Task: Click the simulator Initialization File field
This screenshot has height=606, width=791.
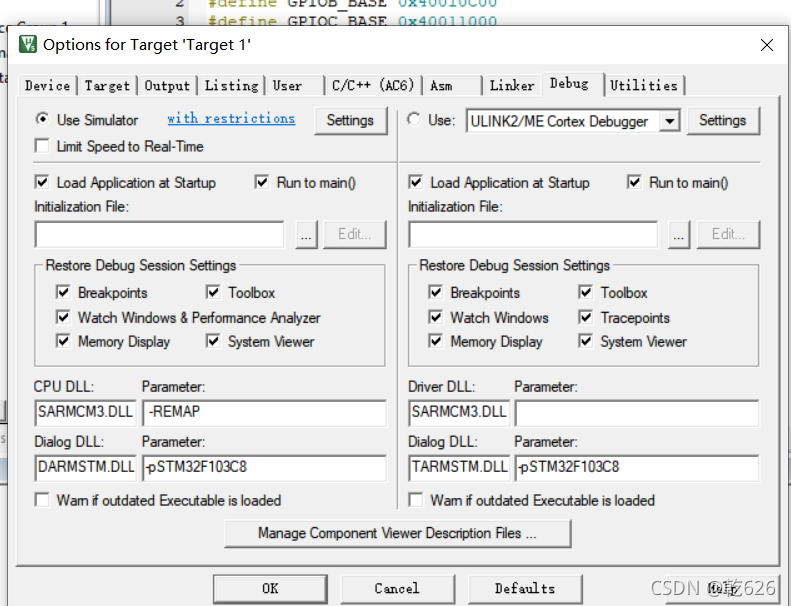Action: pos(159,234)
